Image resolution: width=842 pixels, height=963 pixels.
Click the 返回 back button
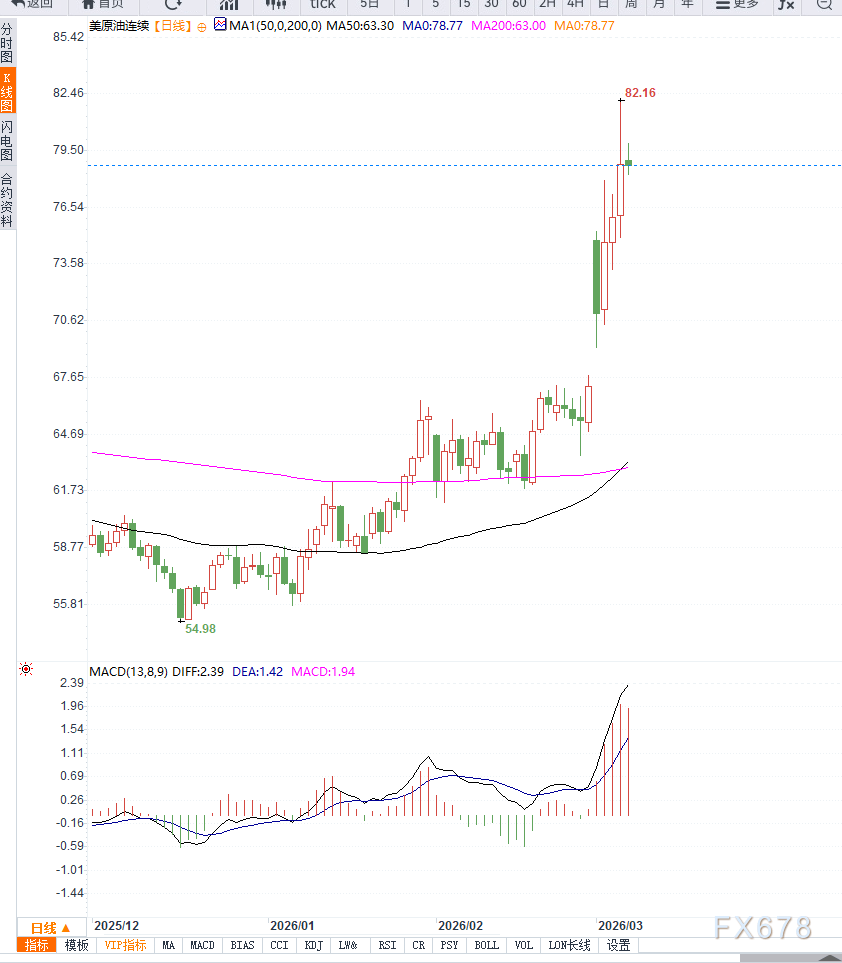point(31,4)
